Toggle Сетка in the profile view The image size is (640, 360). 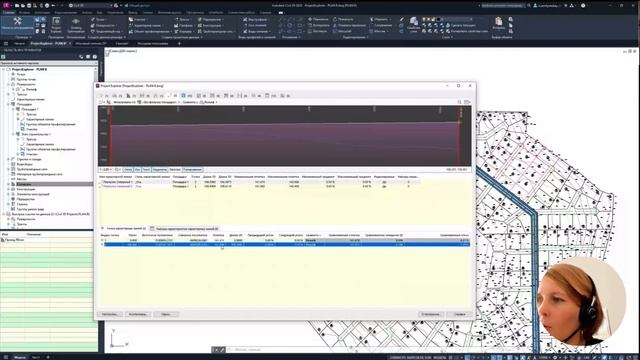[x=128, y=169]
